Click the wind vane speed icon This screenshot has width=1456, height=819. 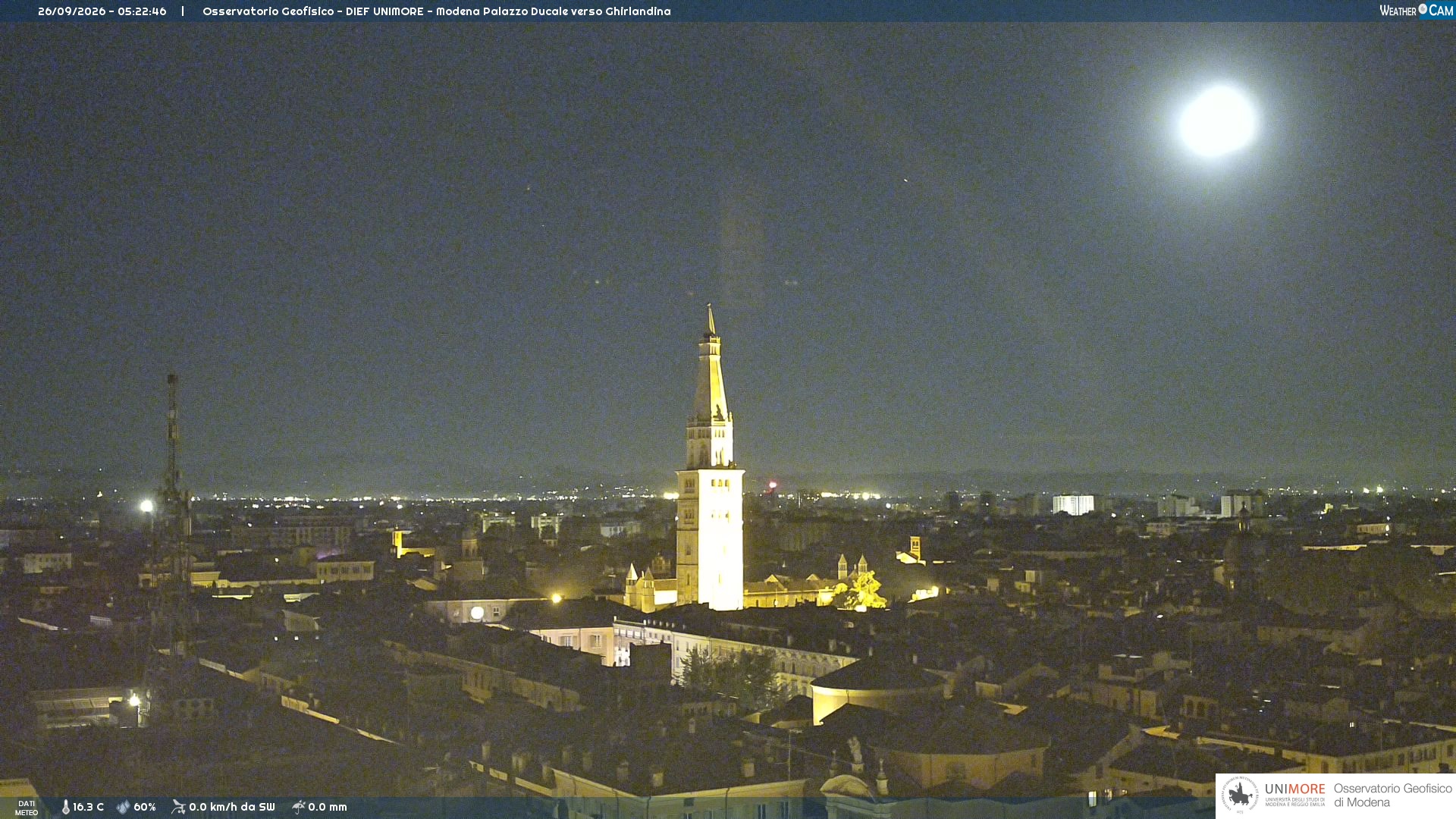[x=178, y=807]
